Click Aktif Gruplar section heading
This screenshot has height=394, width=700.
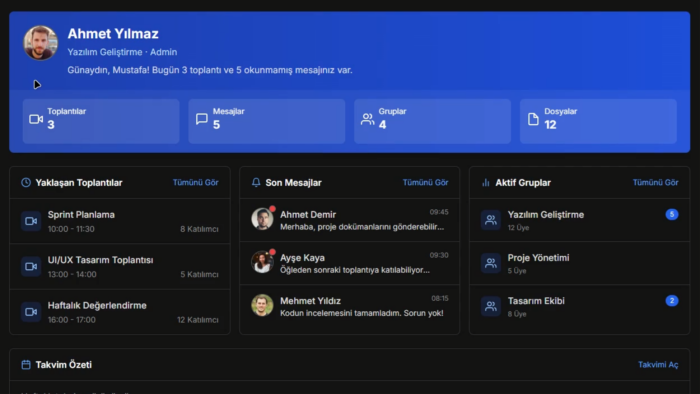coord(523,182)
